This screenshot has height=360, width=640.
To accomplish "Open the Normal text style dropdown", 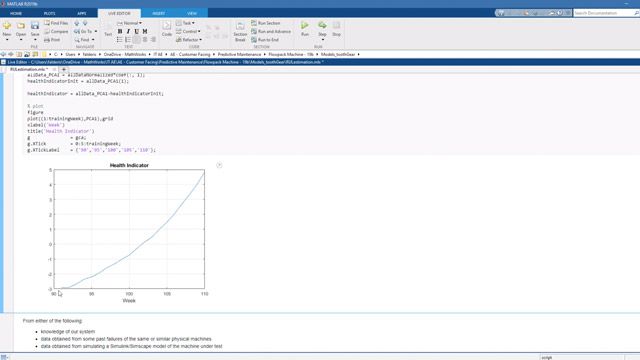I will click(x=129, y=23).
